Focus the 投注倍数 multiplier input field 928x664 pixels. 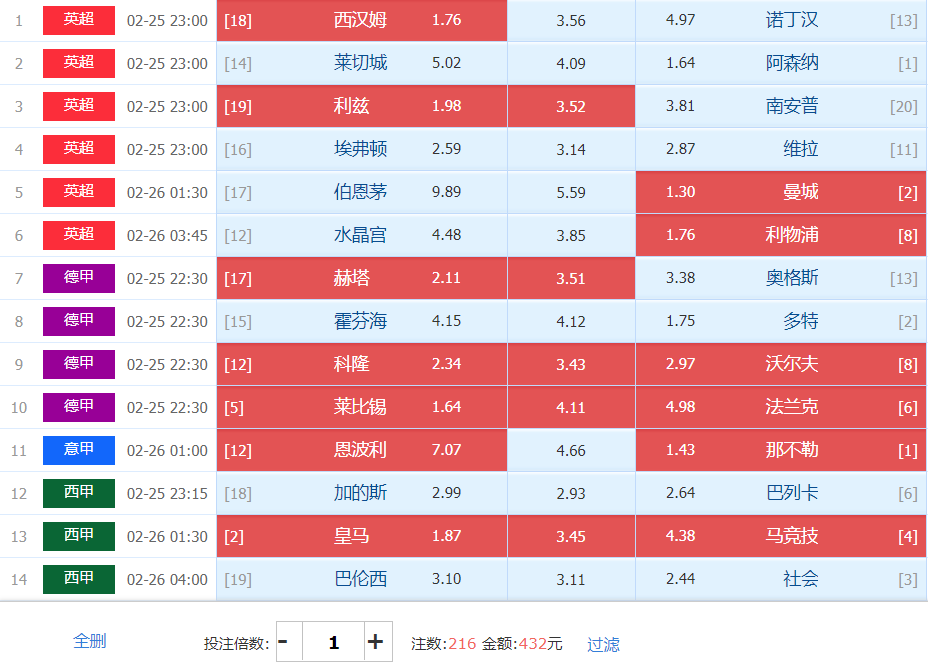coord(333,642)
